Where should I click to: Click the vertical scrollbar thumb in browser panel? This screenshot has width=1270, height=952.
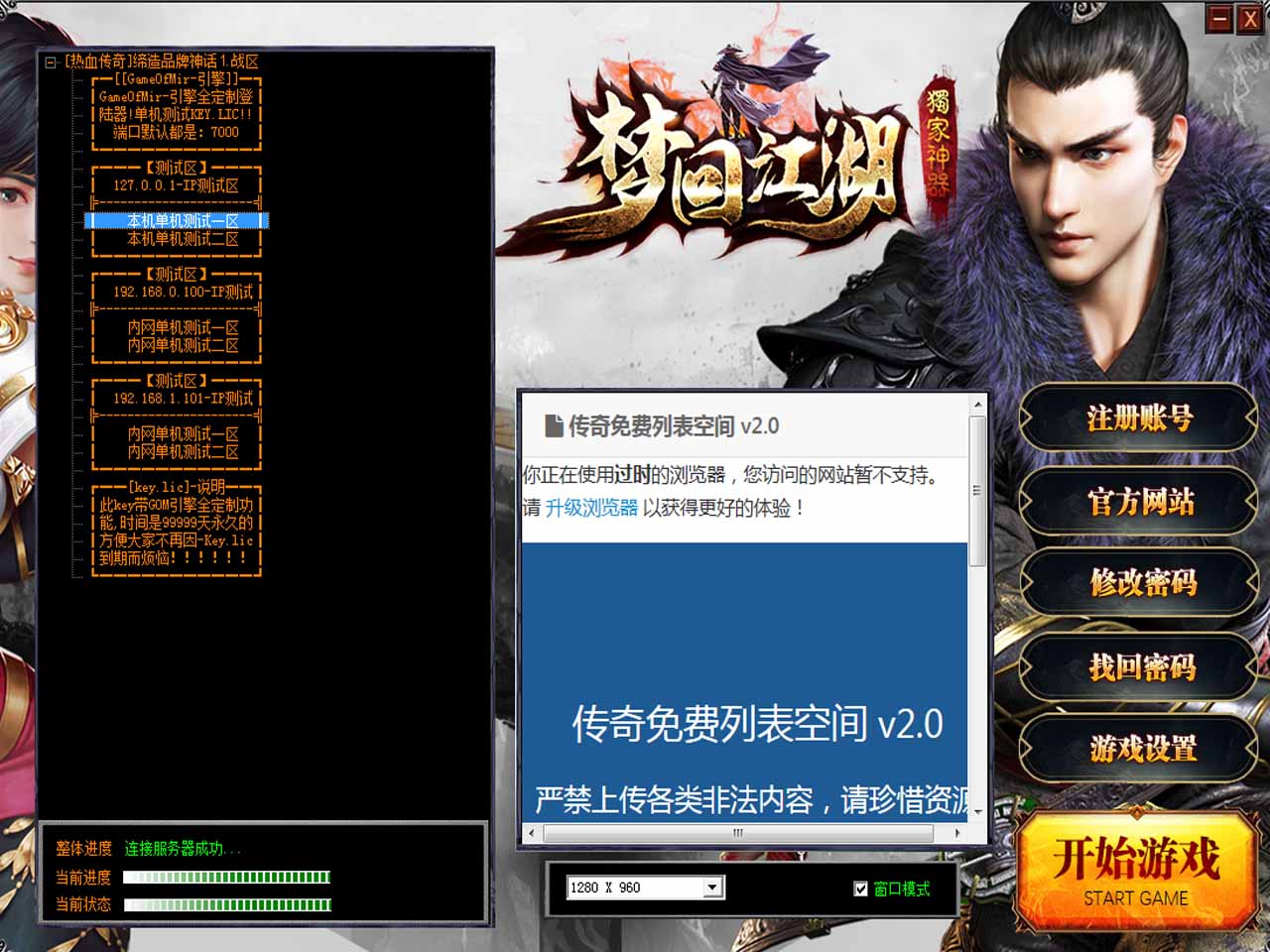[977, 490]
